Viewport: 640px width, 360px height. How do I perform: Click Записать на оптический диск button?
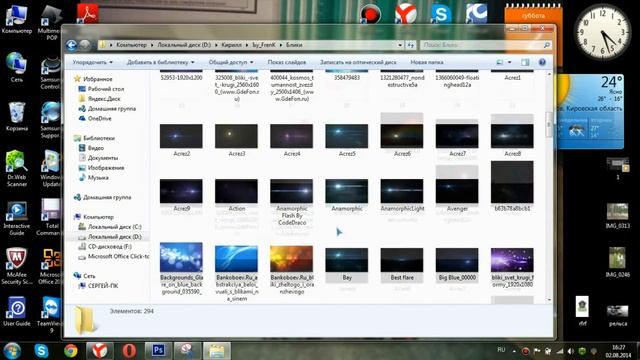[x=358, y=62]
